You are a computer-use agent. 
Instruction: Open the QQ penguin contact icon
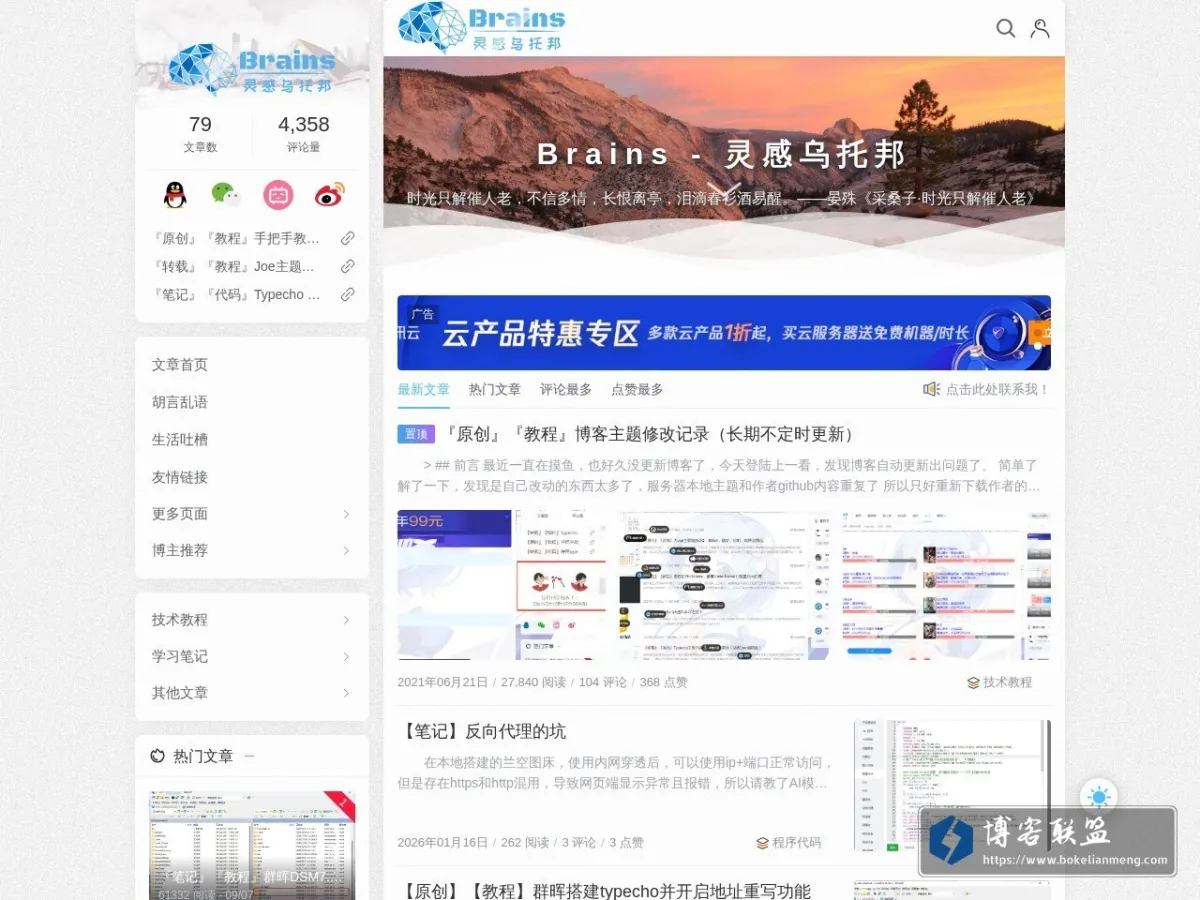coord(175,195)
